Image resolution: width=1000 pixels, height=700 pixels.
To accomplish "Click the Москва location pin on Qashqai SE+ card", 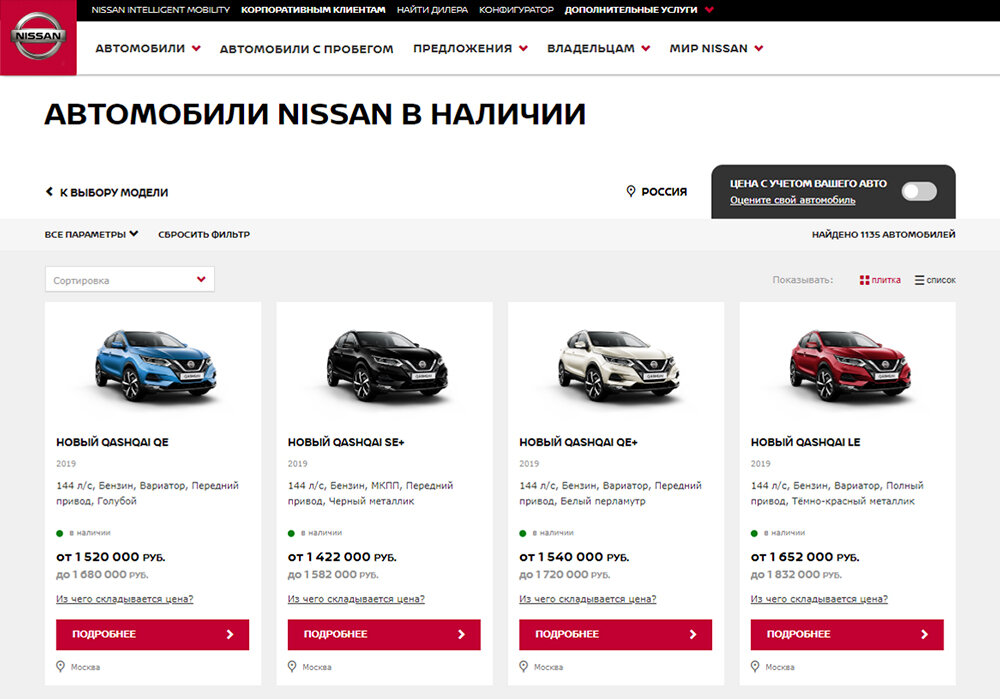I will 292,666.
